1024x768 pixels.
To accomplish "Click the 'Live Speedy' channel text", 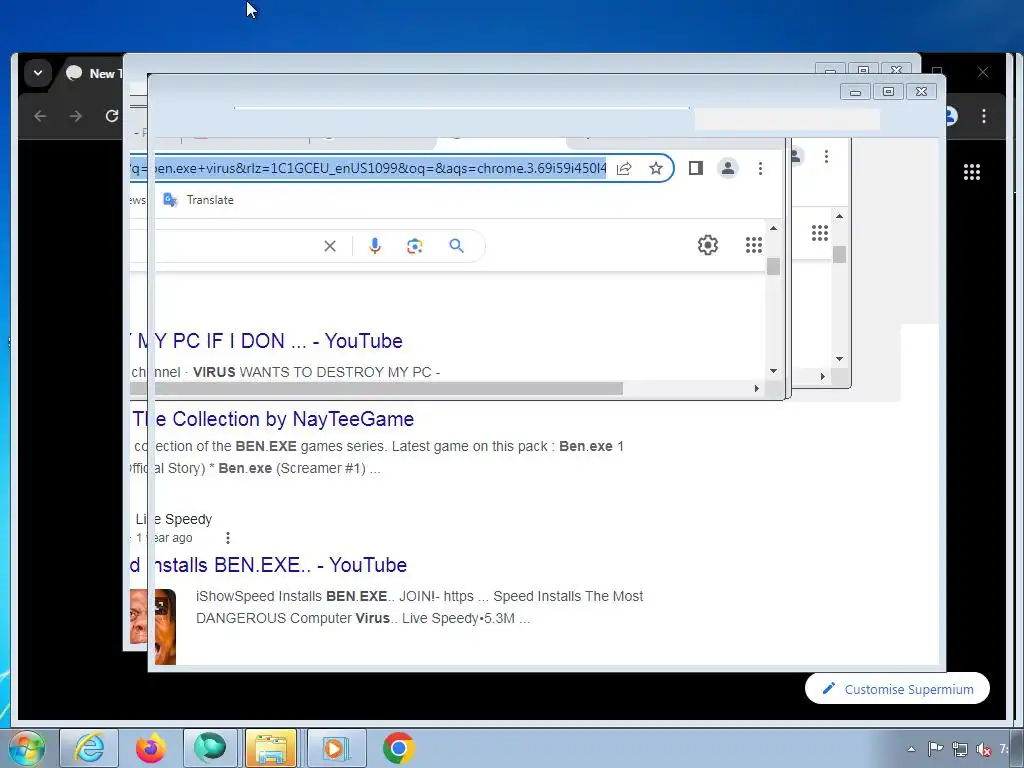I will [174, 519].
